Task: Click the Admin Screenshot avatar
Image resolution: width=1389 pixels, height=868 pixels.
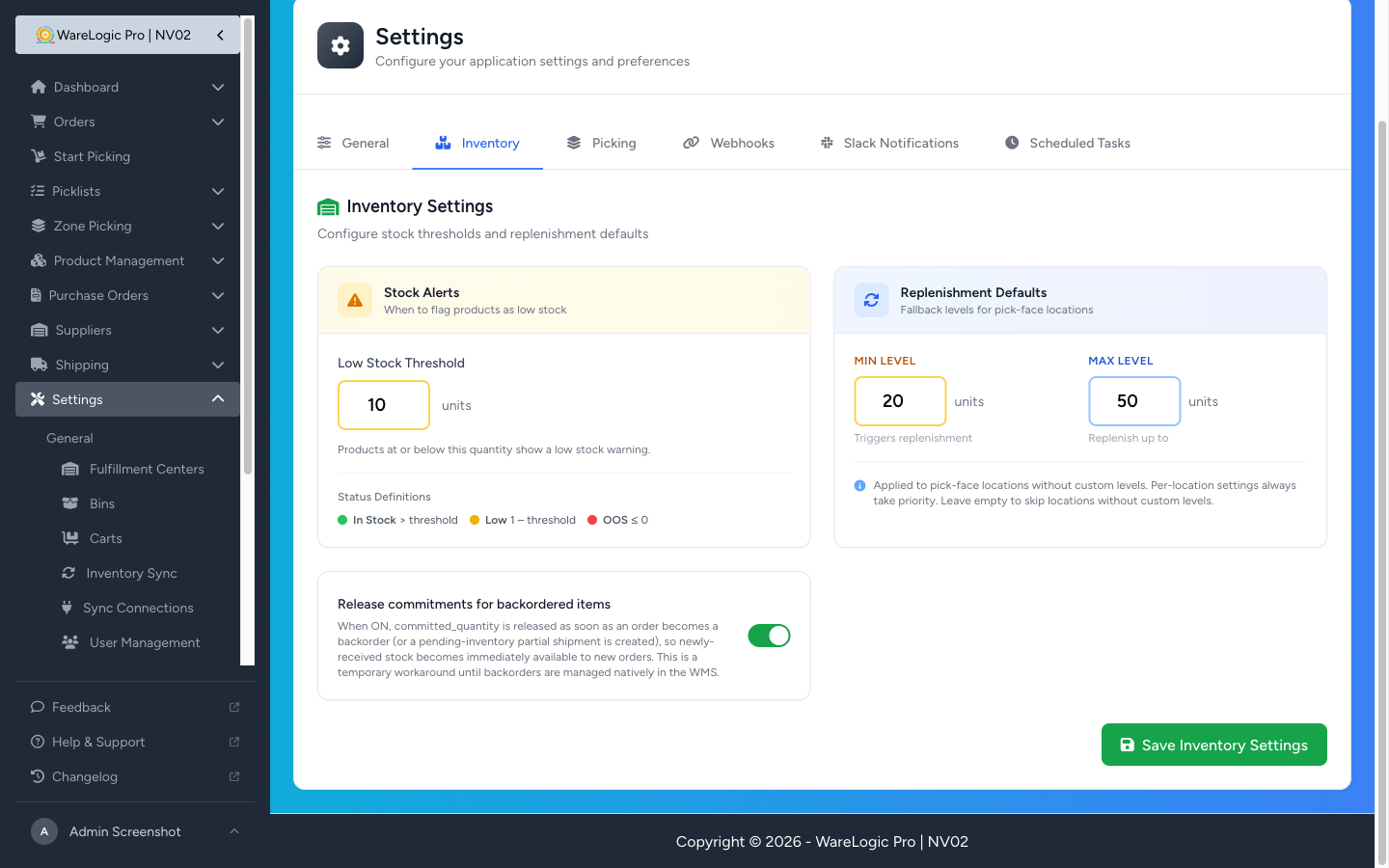Action: tap(44, 831)
